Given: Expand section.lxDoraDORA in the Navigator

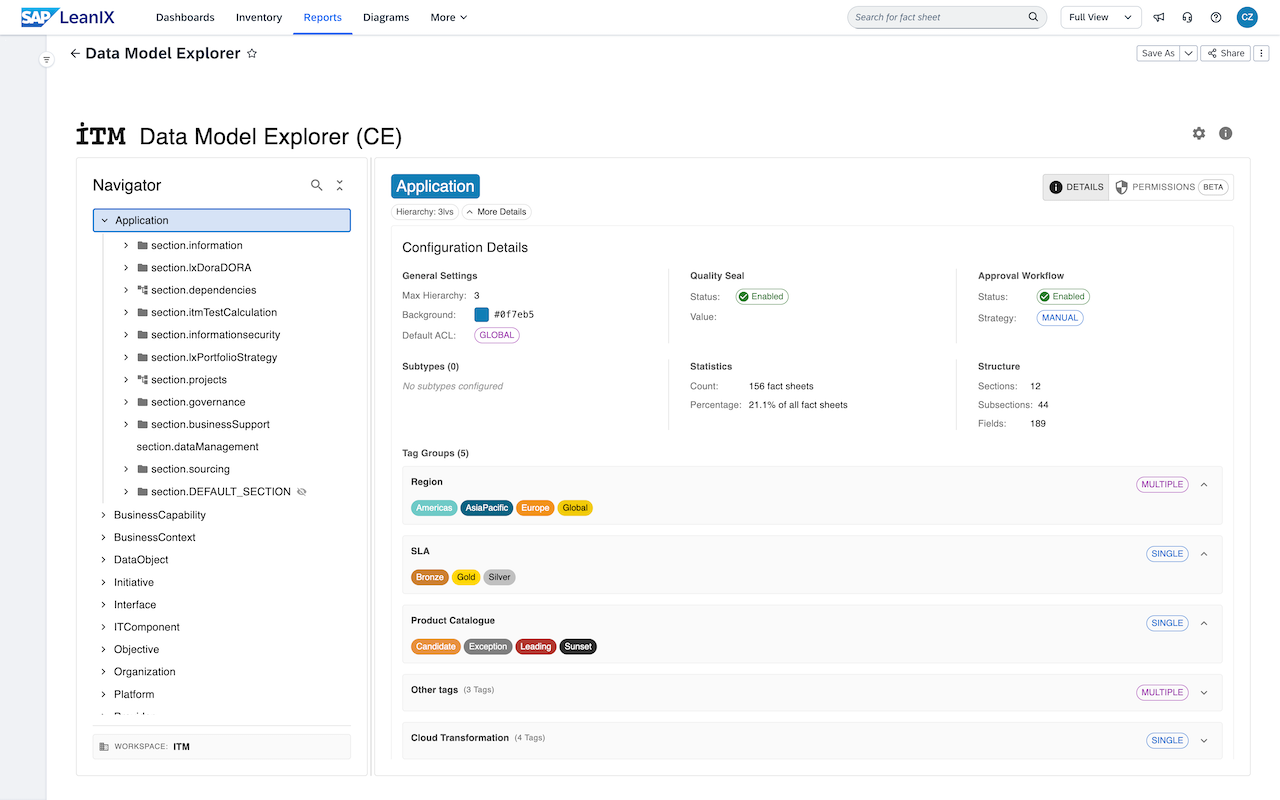Looking at the screenshot, I should [x=126, y=268].
